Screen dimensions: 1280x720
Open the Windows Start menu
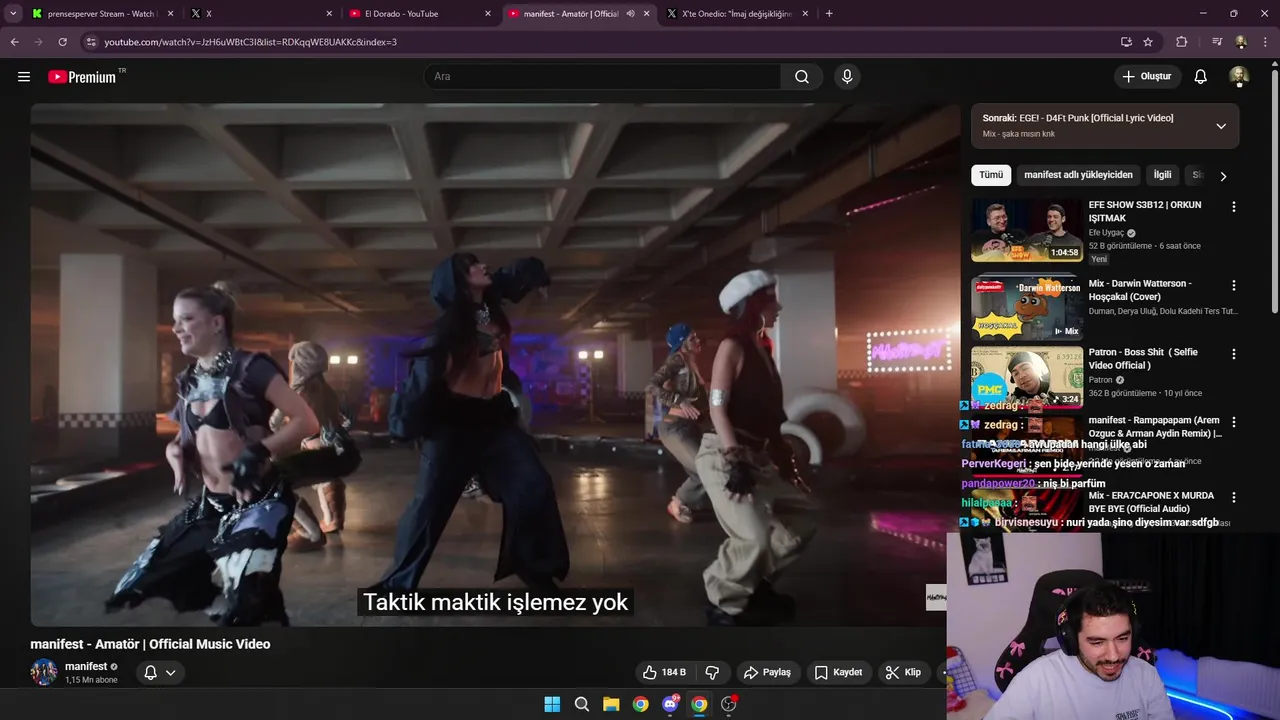click(x=552, y=704)
